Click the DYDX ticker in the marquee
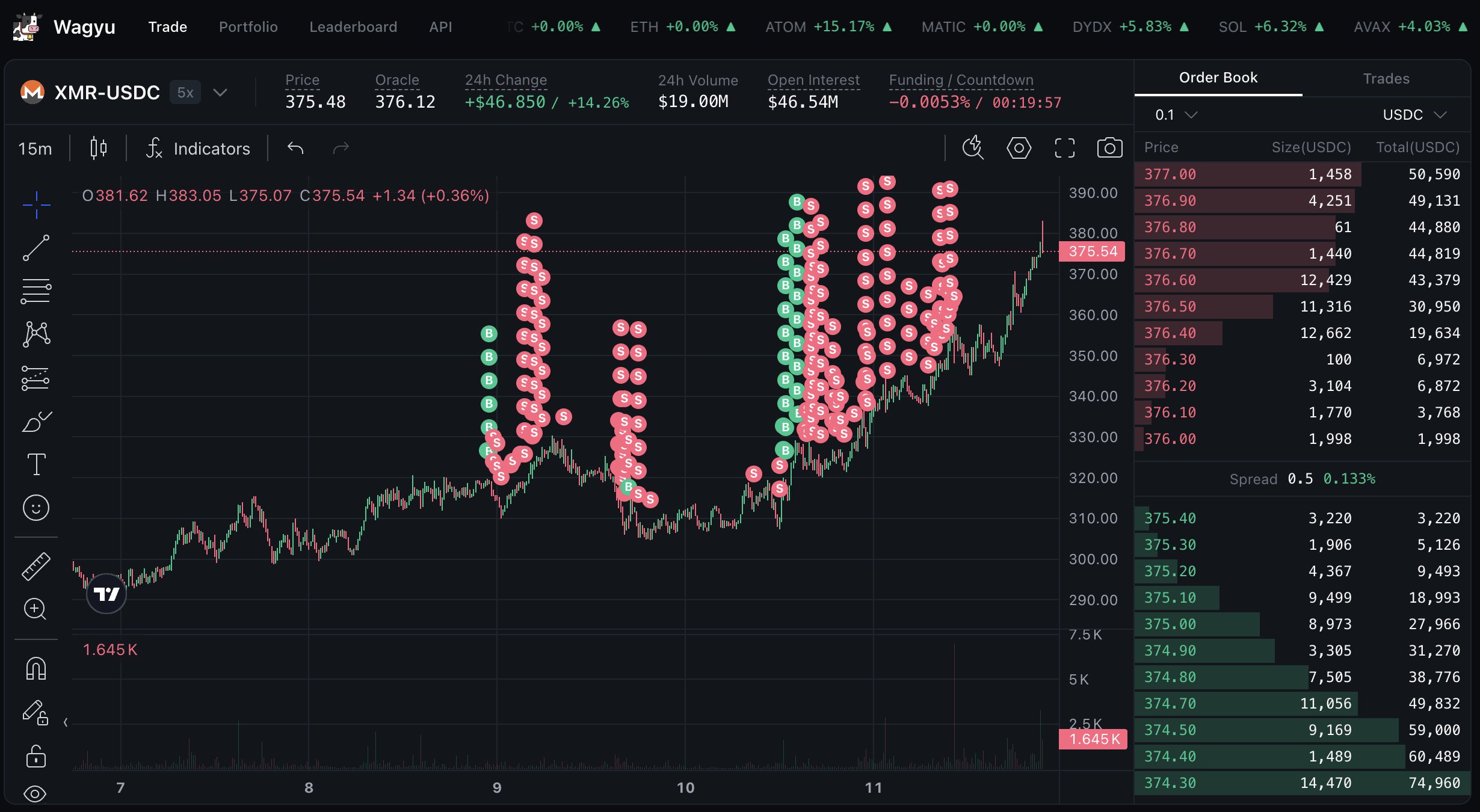1480x812 pixels. pyautogui.click(x=1130, y=27)
